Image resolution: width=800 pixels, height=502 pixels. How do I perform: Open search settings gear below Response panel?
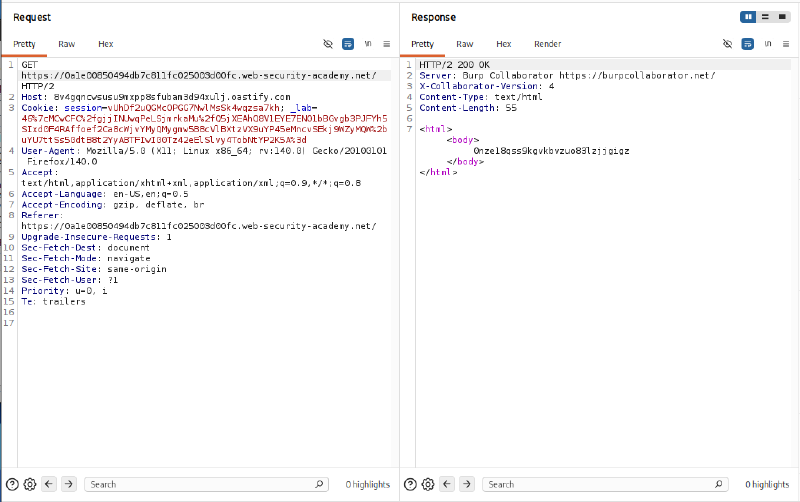[428, 484]
